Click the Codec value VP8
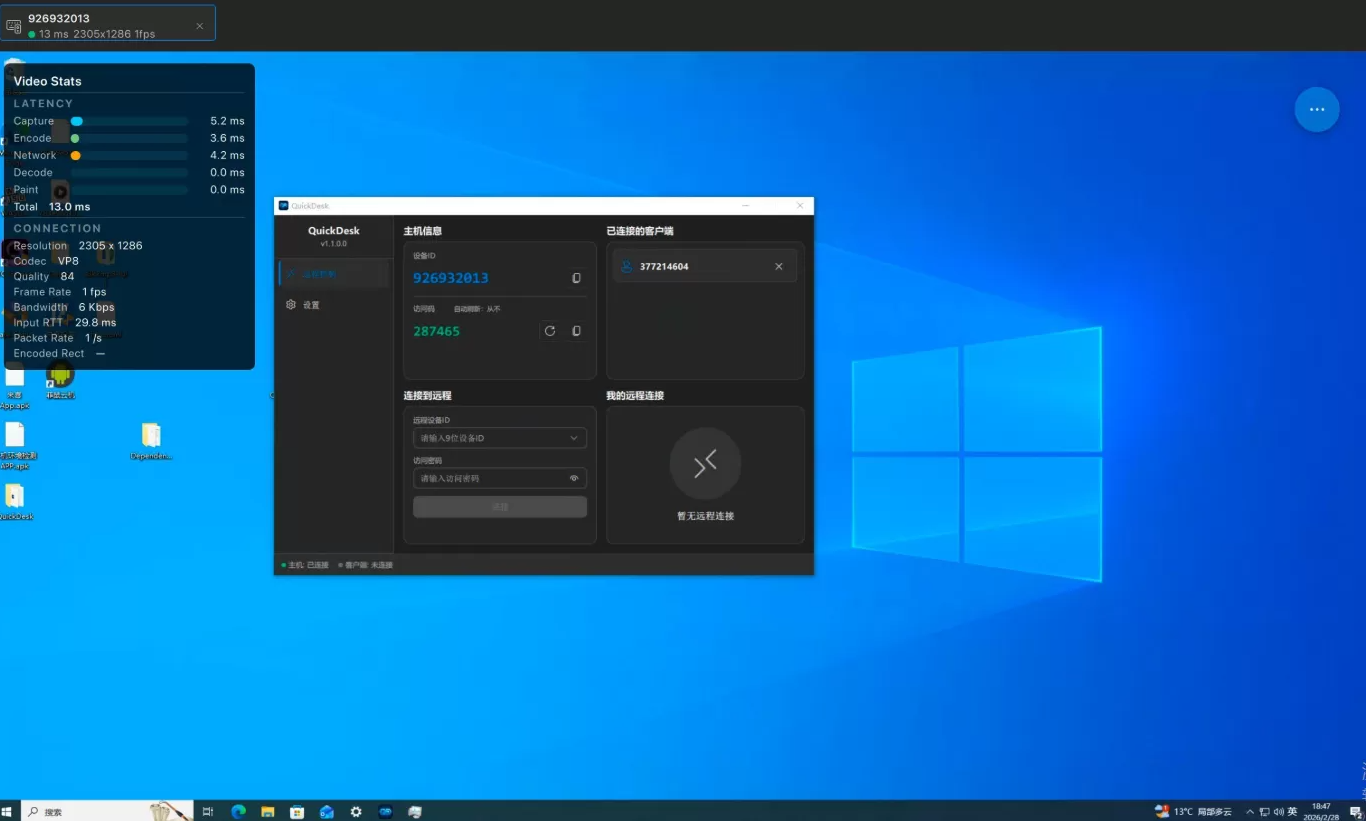The image size is (1366, 821). click(x=68, y=261)
